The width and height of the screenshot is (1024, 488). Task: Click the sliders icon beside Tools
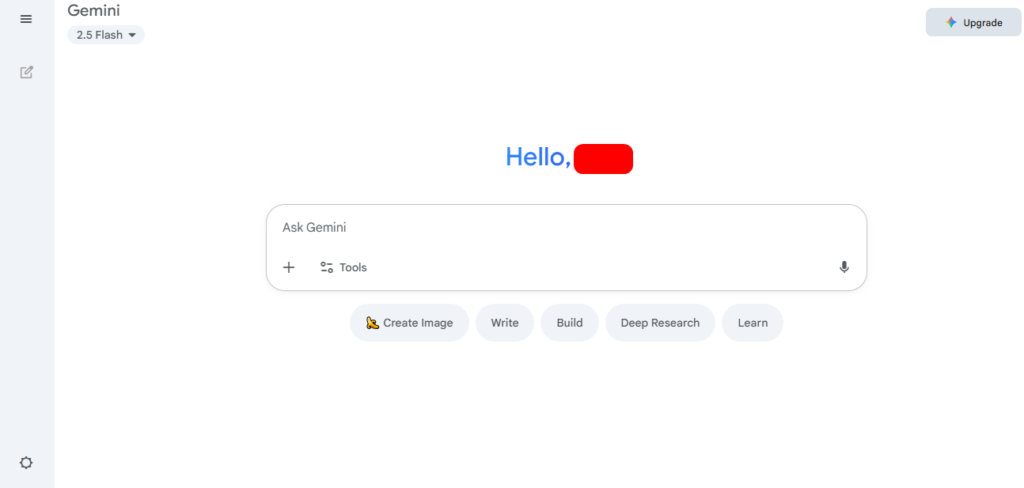pos(326,267)
